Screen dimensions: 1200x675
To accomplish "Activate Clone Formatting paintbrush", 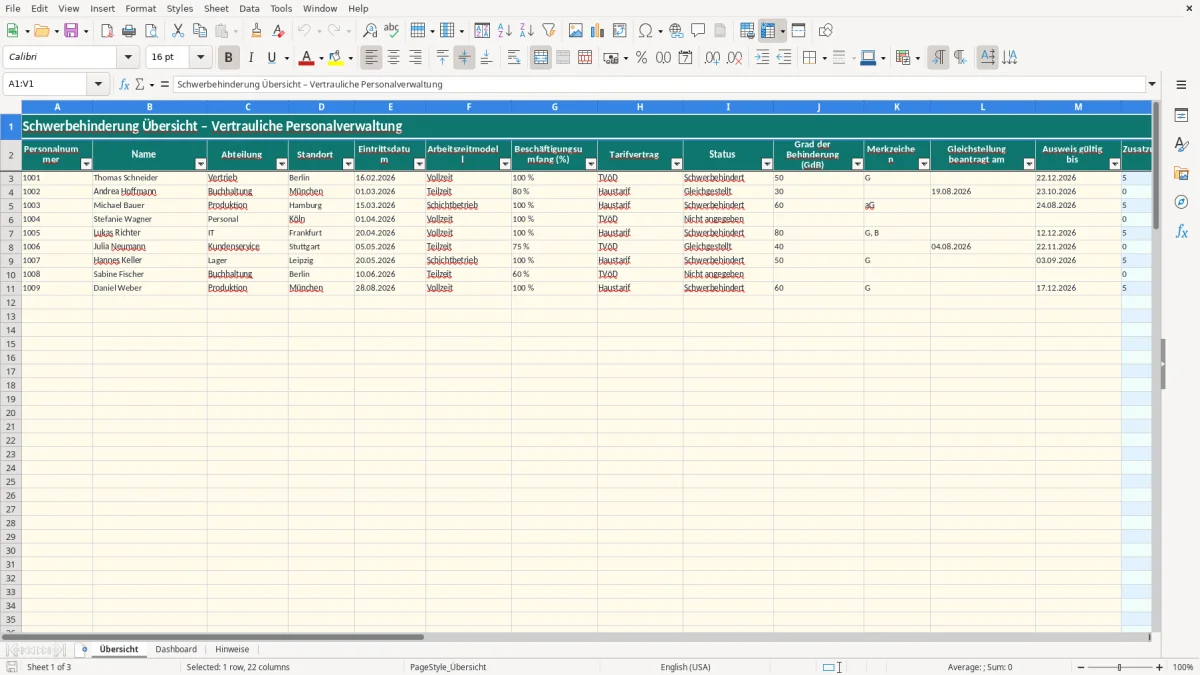I will tap(257, 31).
